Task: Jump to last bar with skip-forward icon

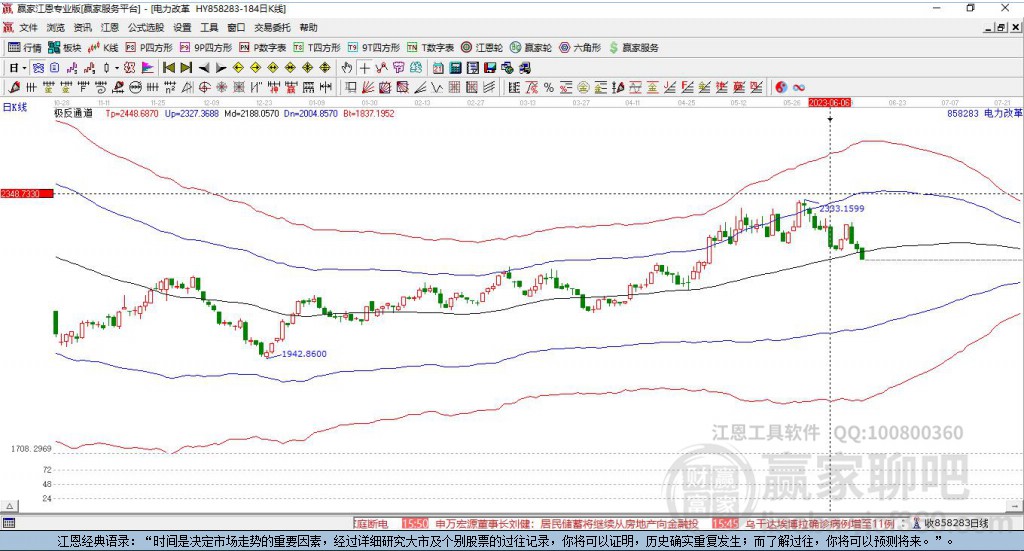Action: pyautogui.click(x=186, y=68)
